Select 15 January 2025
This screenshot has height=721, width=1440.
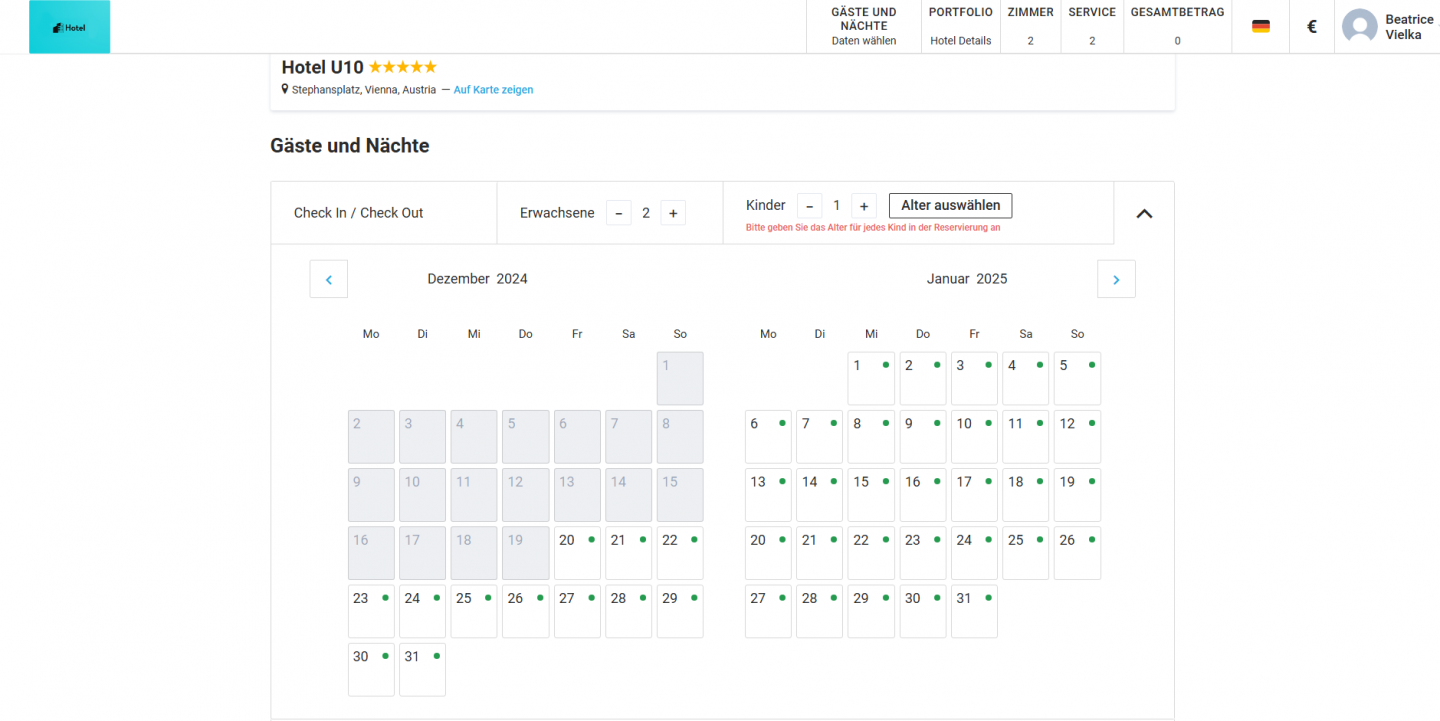coord(871,495)
